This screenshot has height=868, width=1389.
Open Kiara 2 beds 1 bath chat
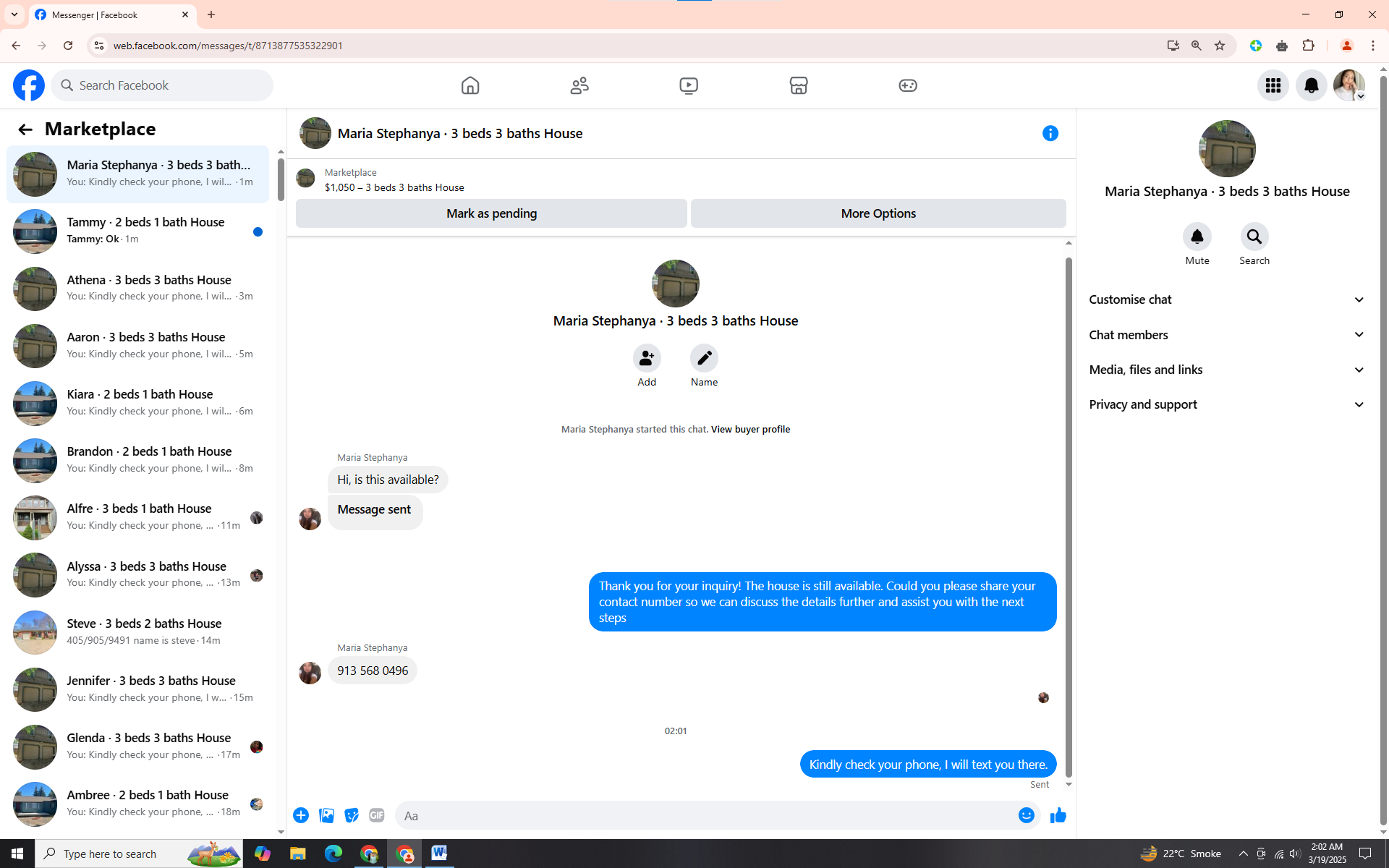137,403
